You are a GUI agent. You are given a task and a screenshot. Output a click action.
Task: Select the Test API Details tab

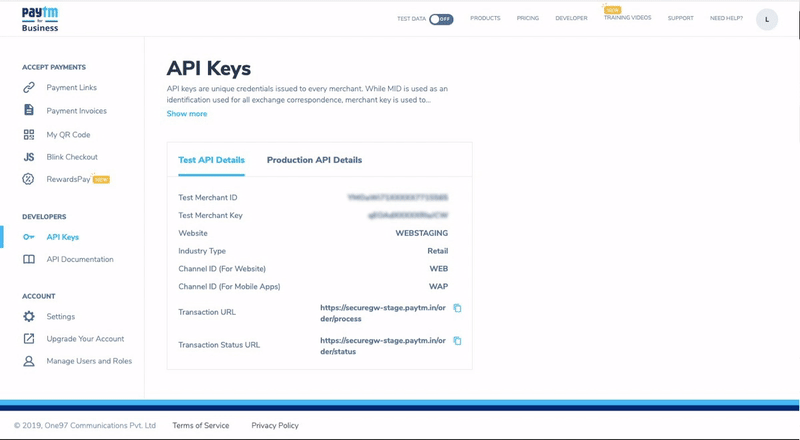pos(211,160)
